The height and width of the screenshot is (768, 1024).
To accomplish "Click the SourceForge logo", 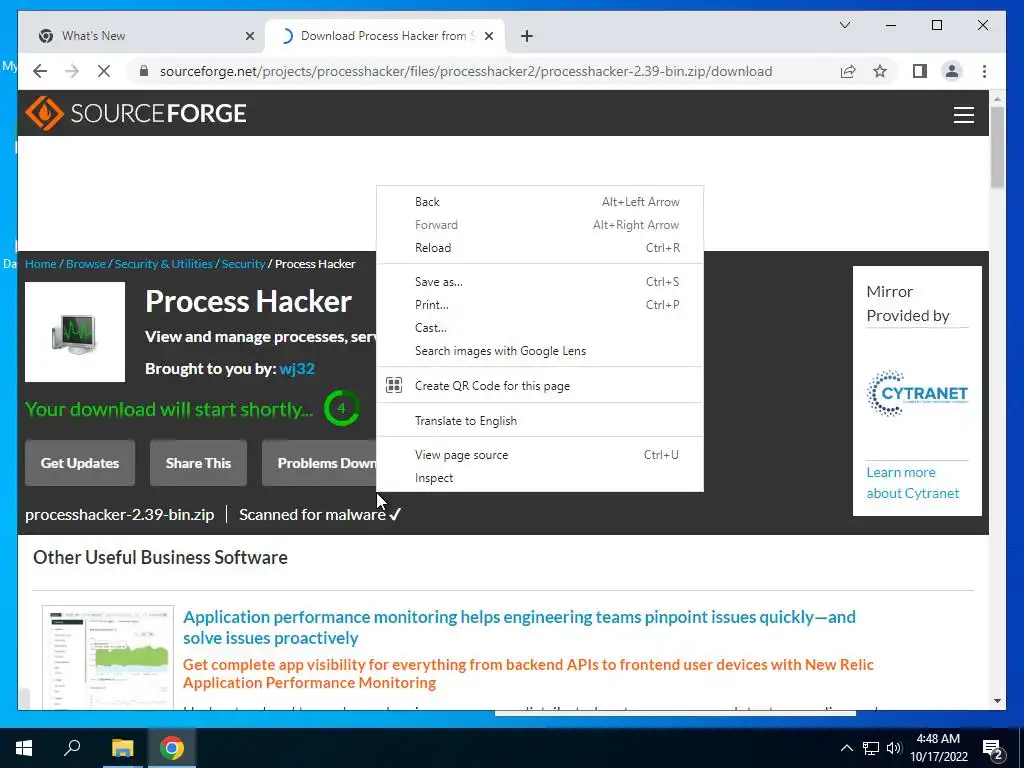I will (136, 113).
